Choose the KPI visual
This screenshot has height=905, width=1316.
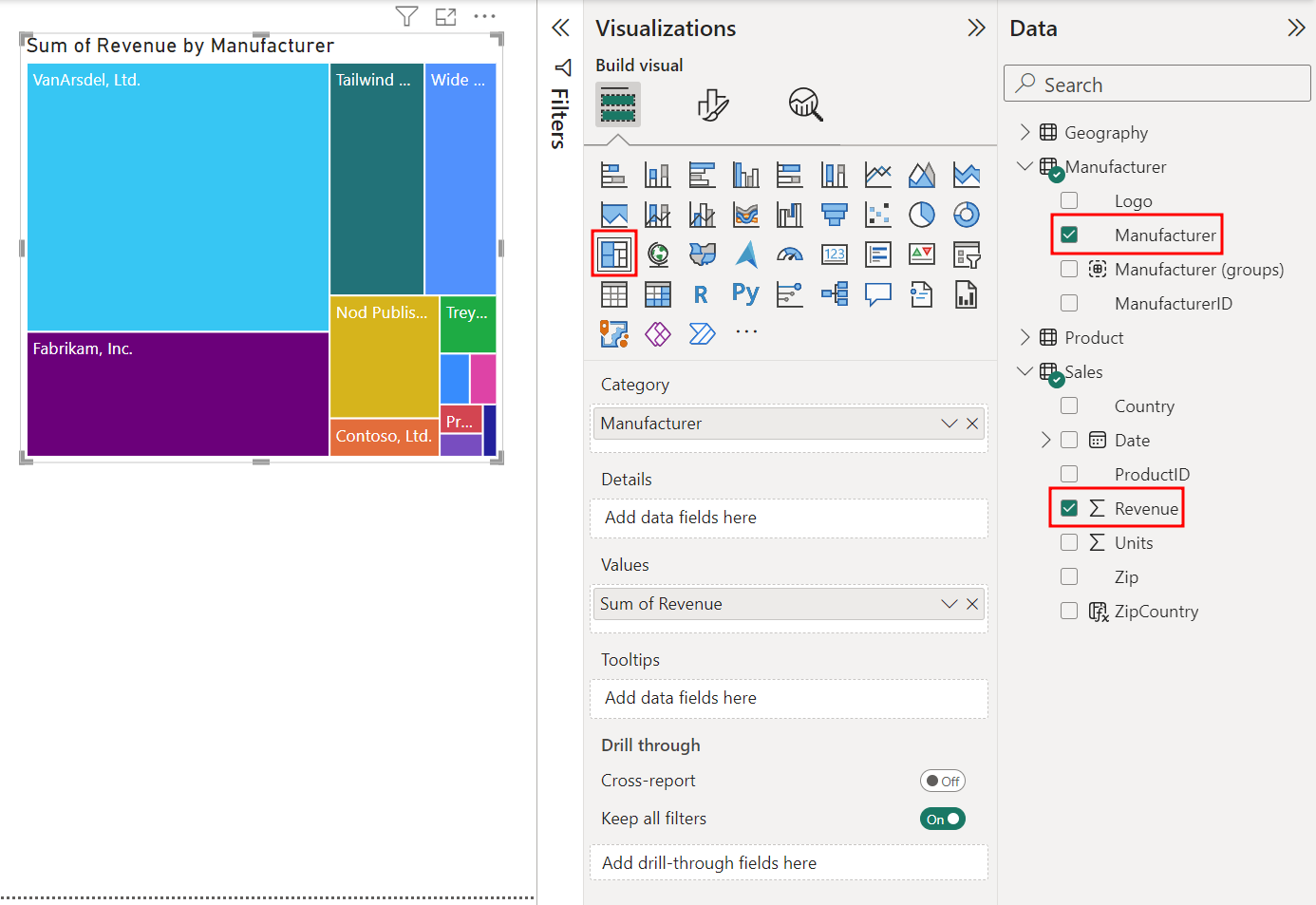[922, 254]
